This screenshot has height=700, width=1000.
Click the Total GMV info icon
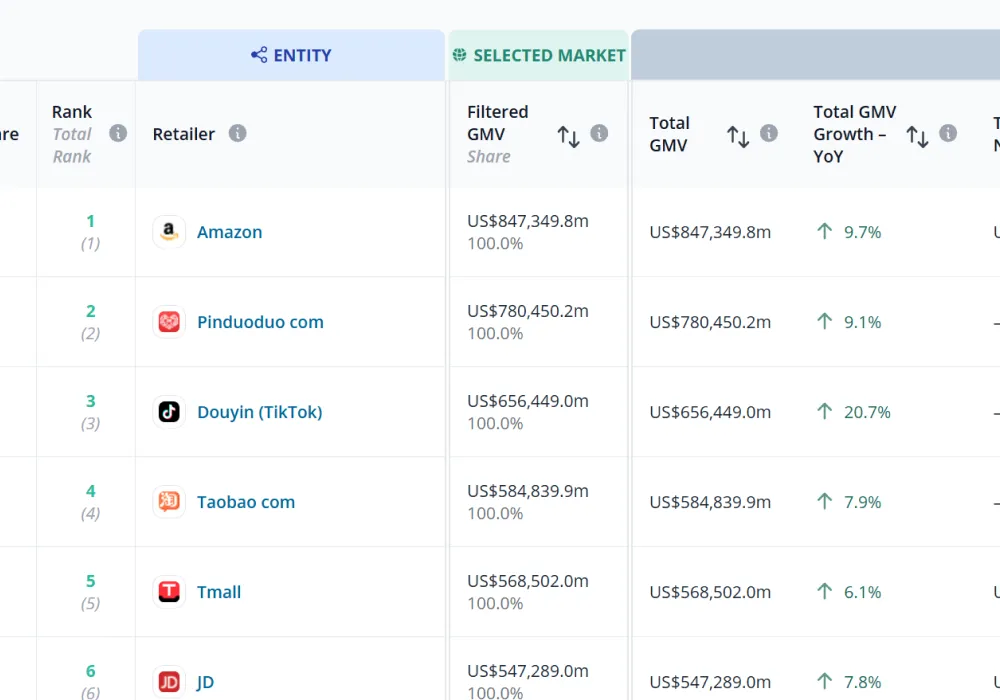point(768,133)
